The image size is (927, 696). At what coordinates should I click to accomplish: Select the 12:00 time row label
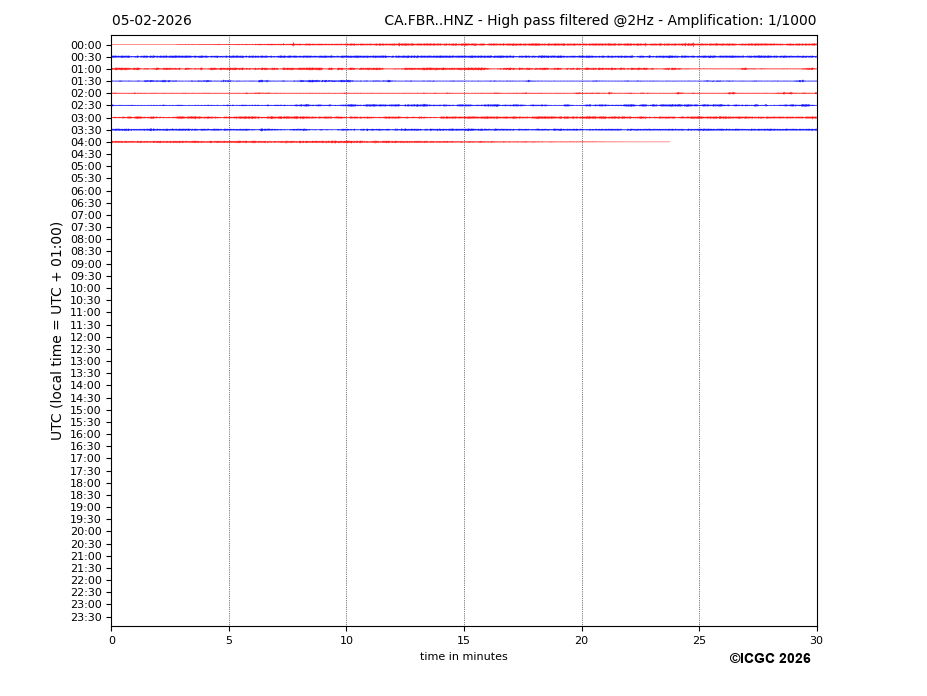[86, 337]
